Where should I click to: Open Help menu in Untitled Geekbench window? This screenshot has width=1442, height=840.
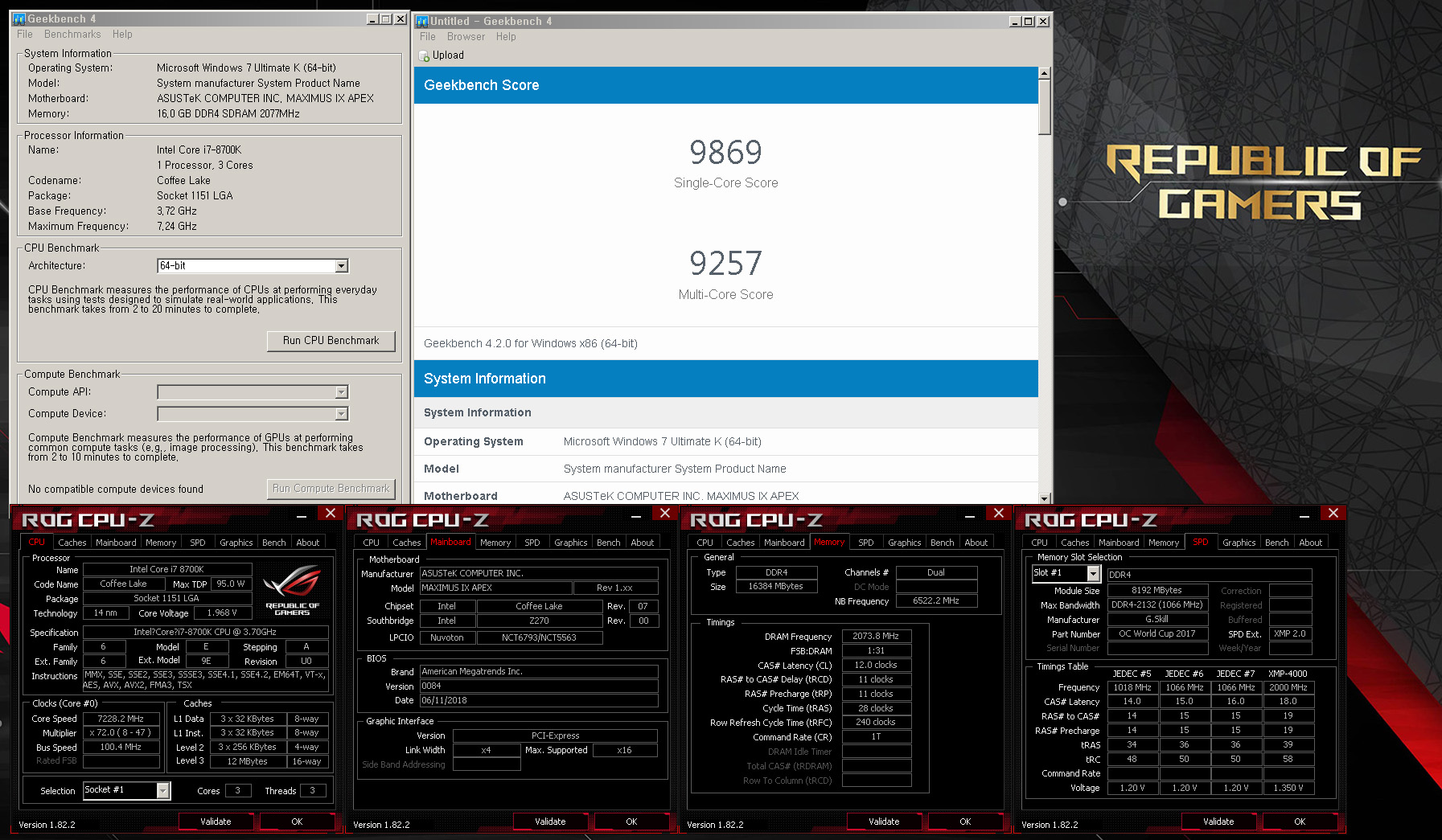tap(506, 37)
